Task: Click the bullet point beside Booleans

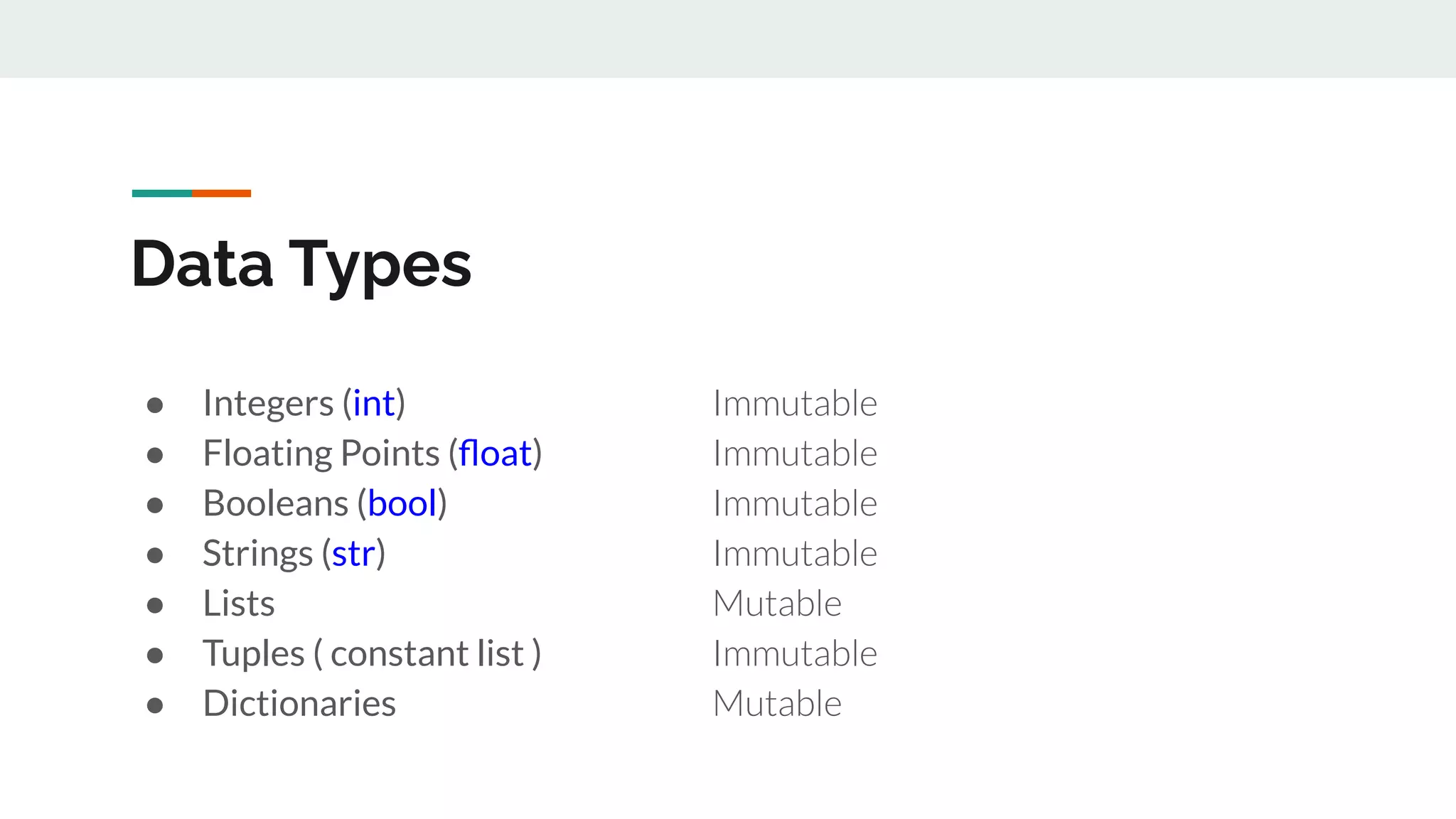Action: (155, 505)
